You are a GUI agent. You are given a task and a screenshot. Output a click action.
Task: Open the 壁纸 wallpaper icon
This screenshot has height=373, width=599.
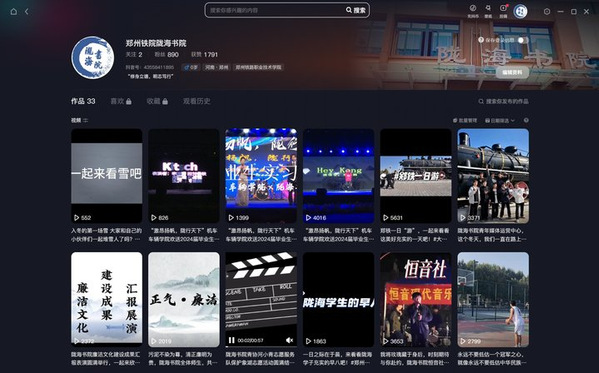[488, 11]
